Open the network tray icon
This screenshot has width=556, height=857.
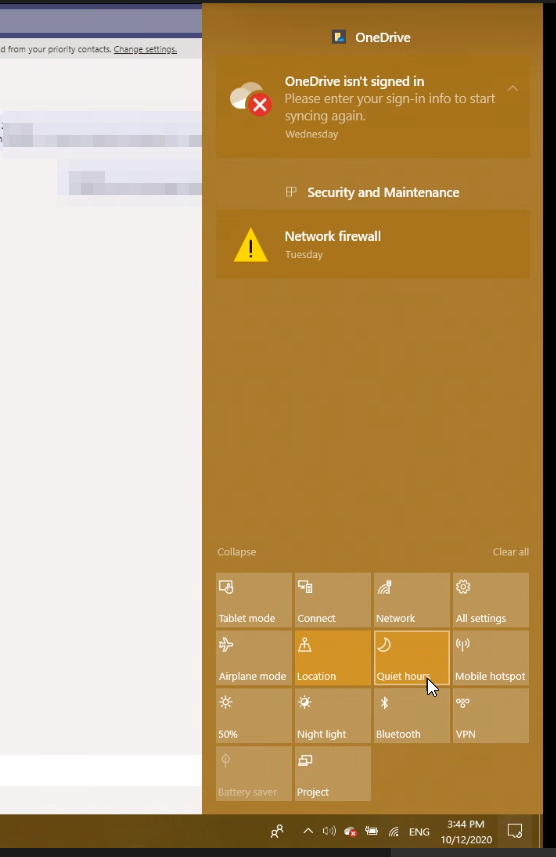pos(394,832)
